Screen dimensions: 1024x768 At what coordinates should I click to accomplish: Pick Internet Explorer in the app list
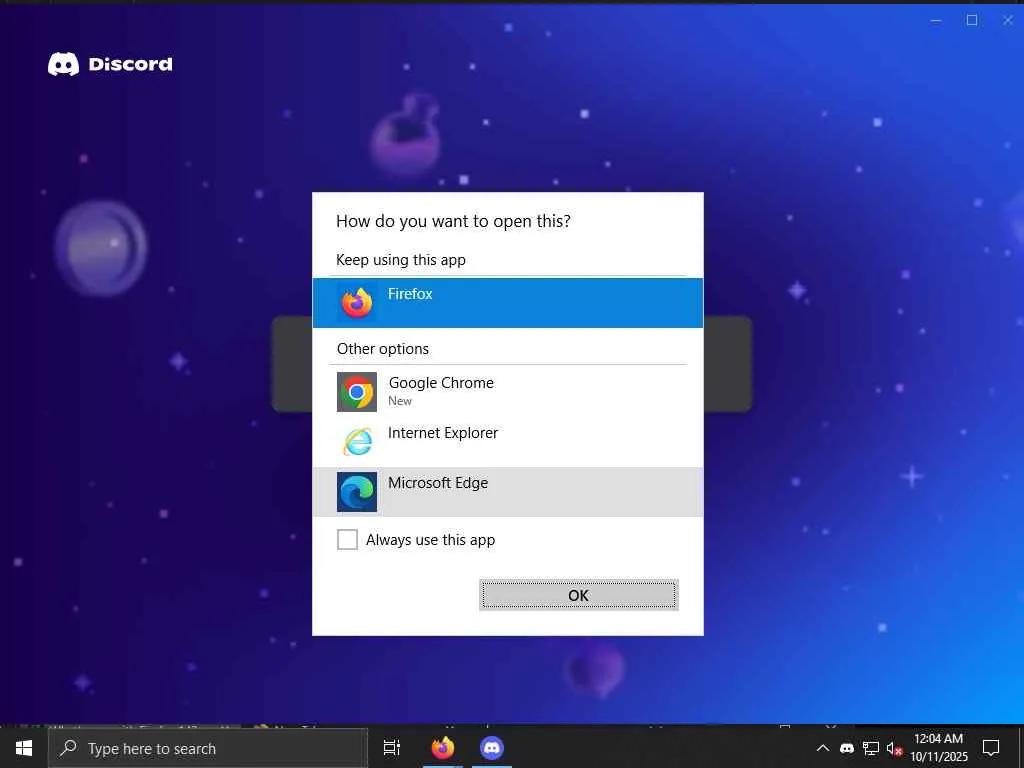click(507, 441)
